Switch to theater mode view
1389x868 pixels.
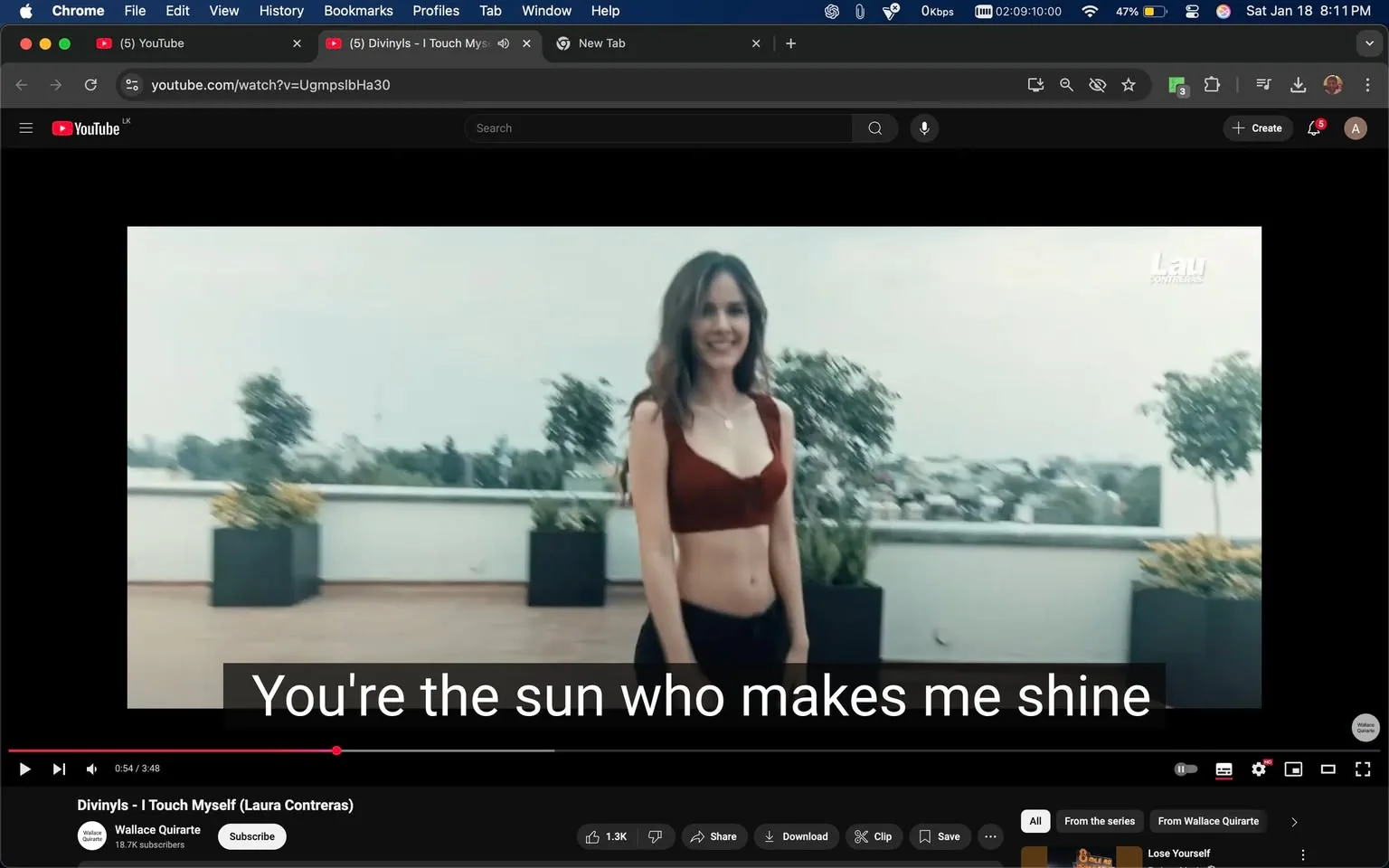[1328, 769]
